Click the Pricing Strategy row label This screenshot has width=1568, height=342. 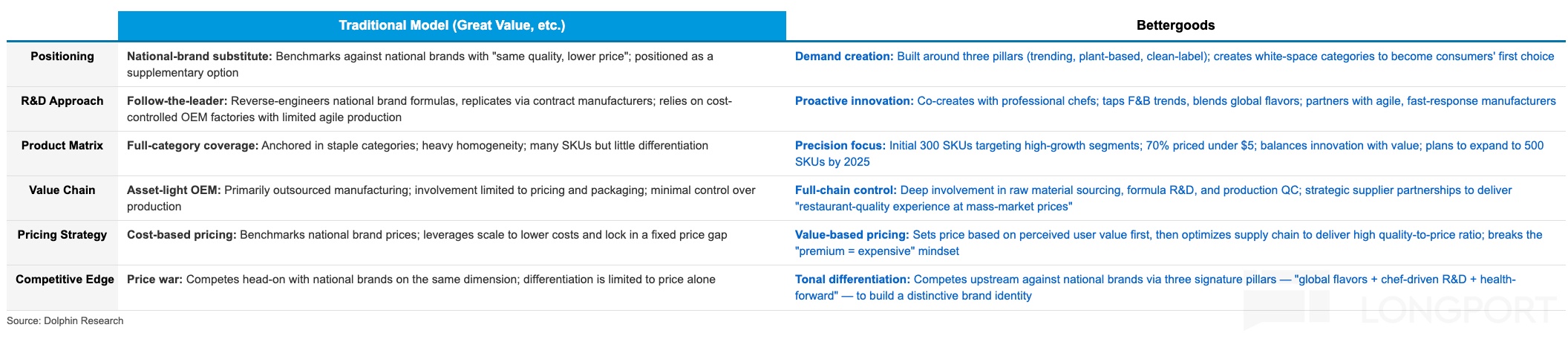pyautogui.click(x=62, y=235)
